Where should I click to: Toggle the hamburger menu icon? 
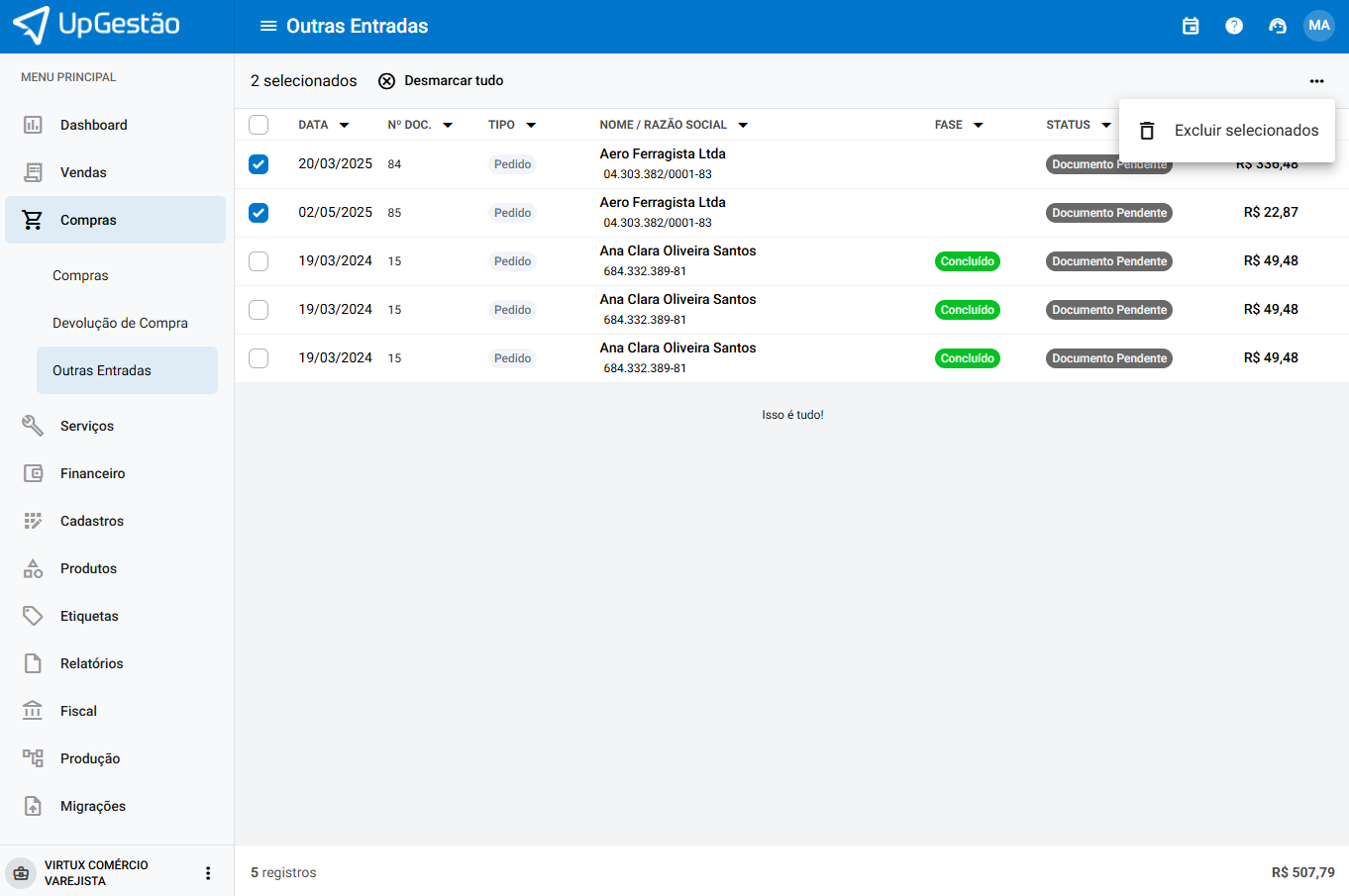(268, 26)
